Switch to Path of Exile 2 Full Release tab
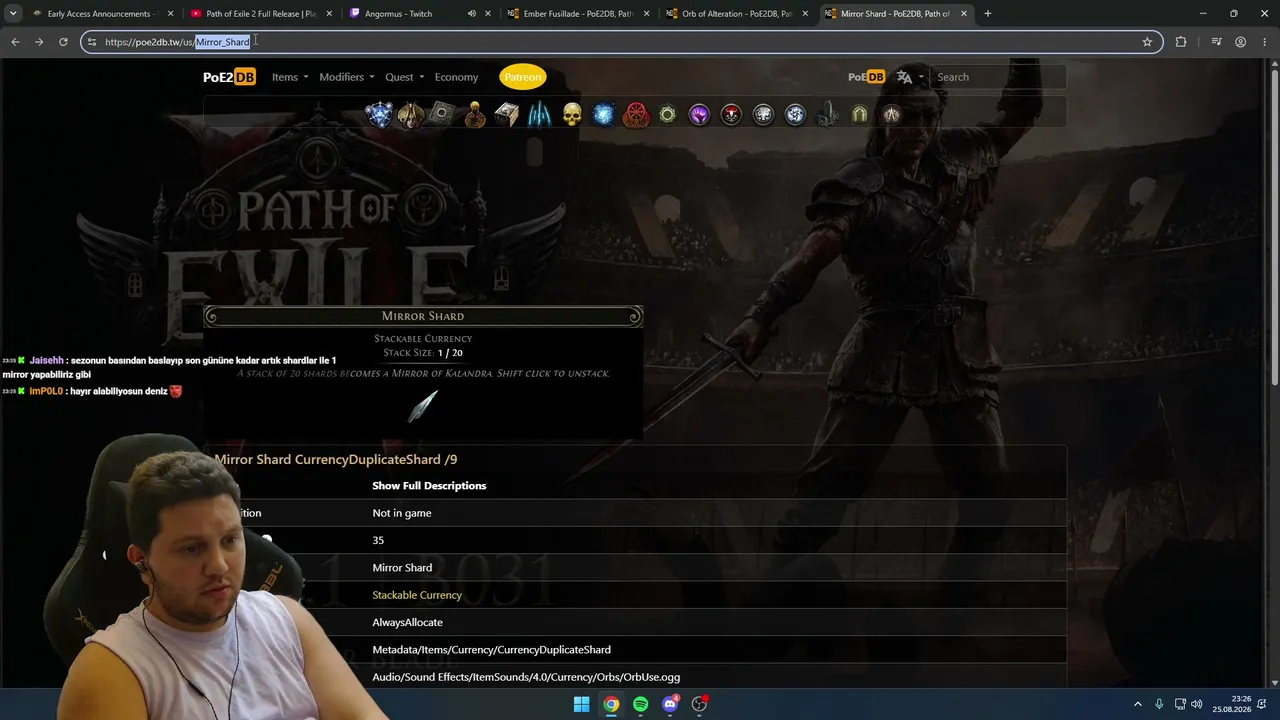1280x720 pixels. pyautogui.click(x=260, y=14)
